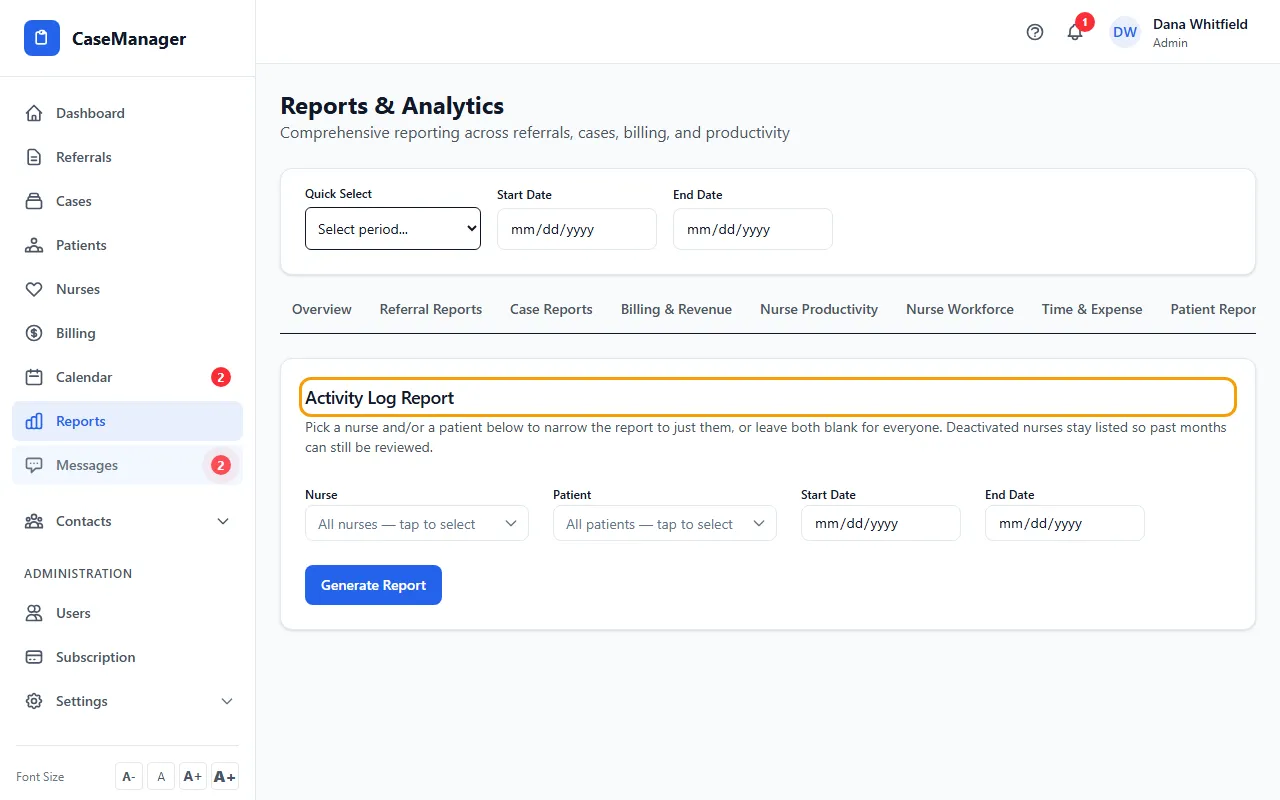Expand the Contacts submenu chevron
Viewport: 1280px width, 800px height.
pyautogui.click(x=223, y=521)
